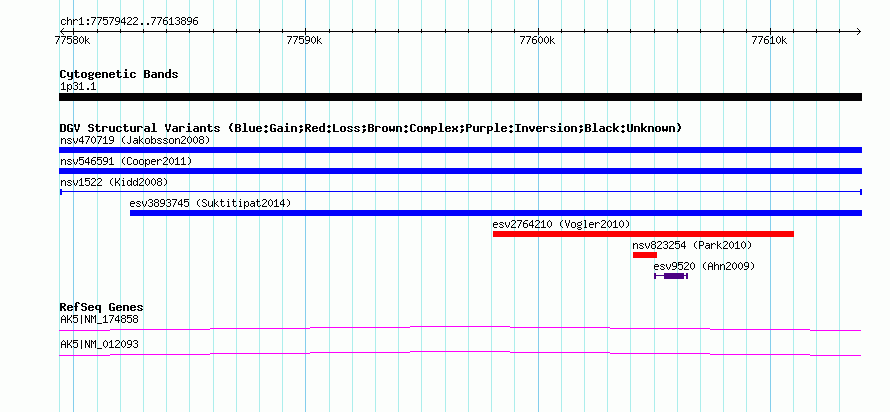Click the black 1p31.1 cytogenetic band bar
Image resolution: width=890 pixels, height=412 pixels.
[x=460, y=97]
